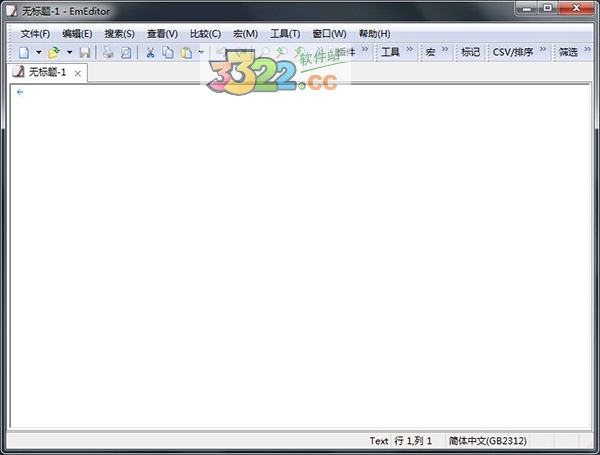This screenshot has height=455, width=600.
Task: Click the Copy icon
Action: point(168,52)
